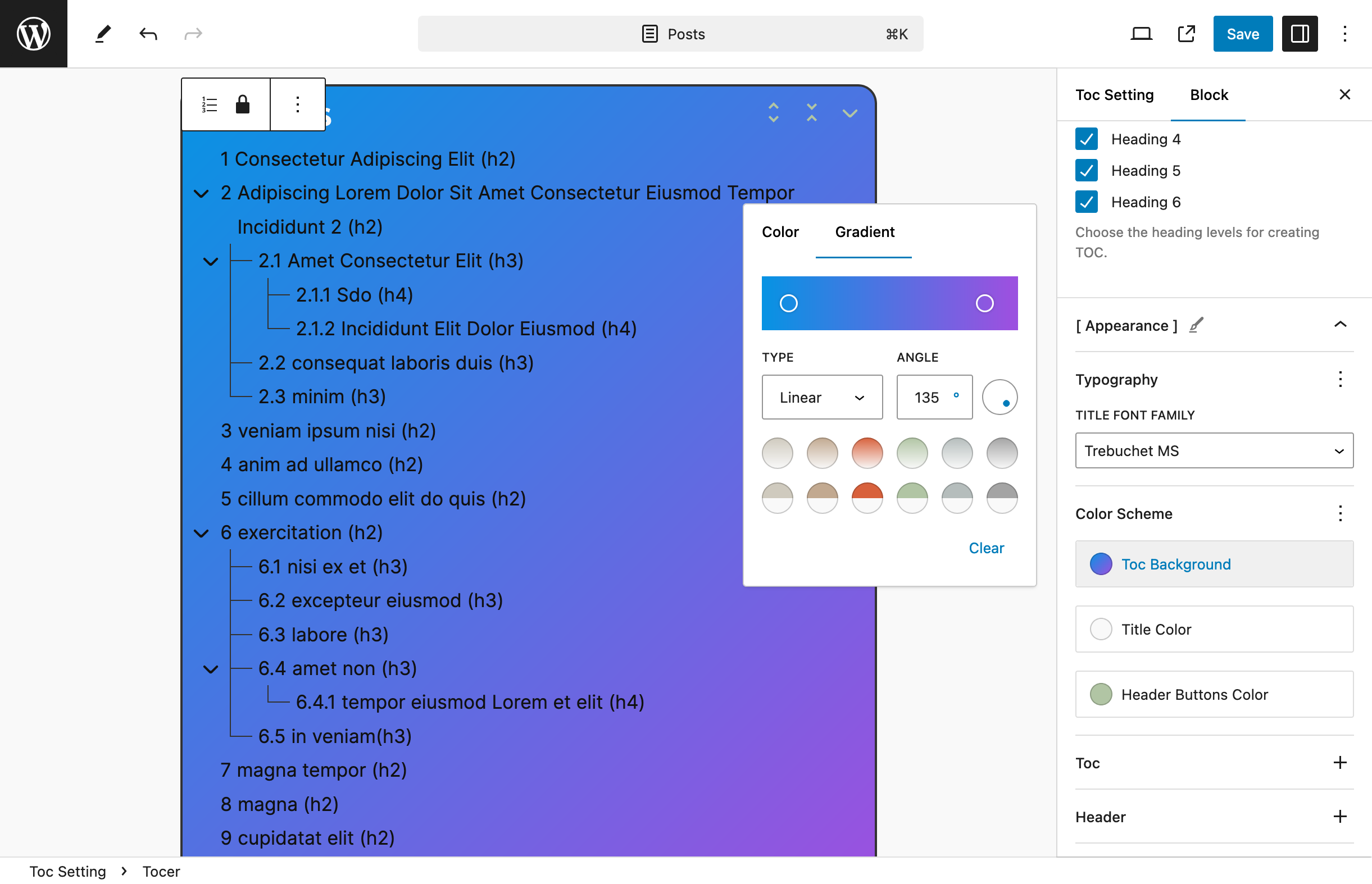The image size is (1372, 884).
Task: Redo the last change
Action: (192, 34)
